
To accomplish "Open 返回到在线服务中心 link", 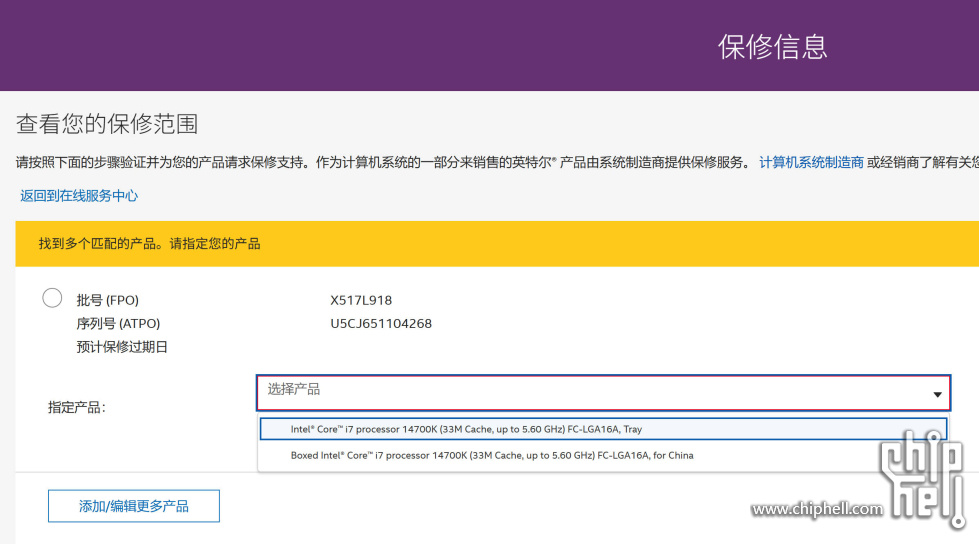I will (79, 196).
